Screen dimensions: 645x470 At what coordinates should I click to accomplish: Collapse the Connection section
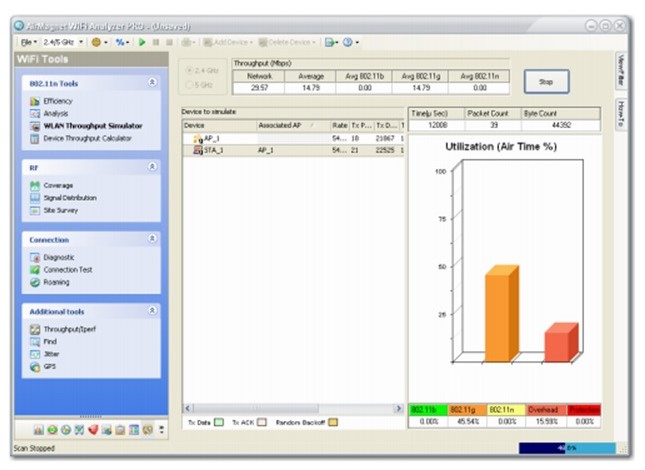pos(152,240)
